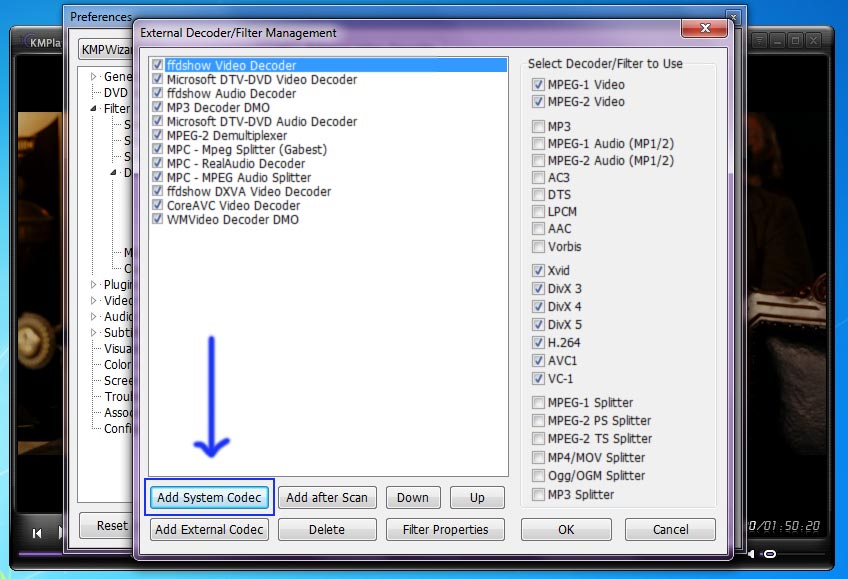This screenshot has width=848, height=579.
Task: Click the KMPlayer seek progress bar
Action: point(41,553)
